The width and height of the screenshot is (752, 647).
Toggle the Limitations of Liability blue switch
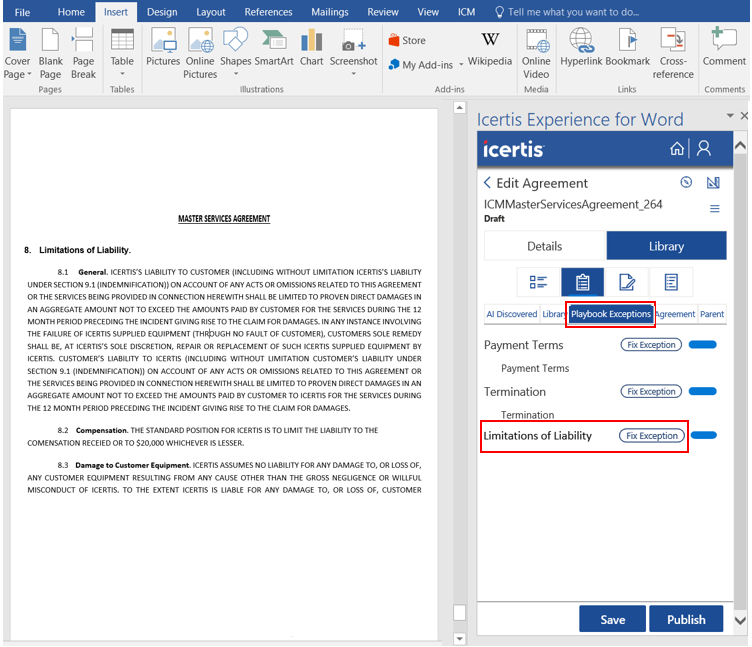(704, 436)
